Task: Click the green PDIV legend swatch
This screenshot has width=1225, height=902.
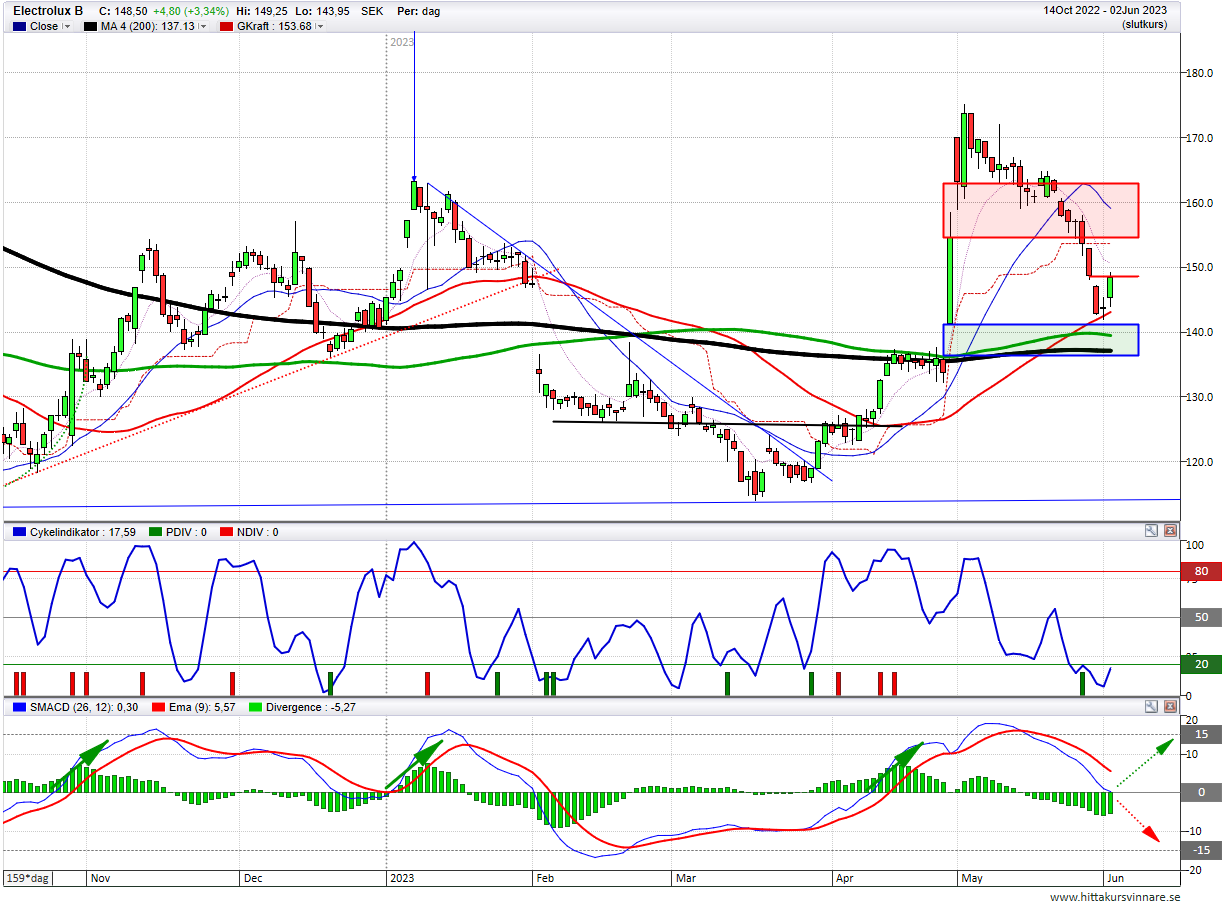Action: [x=156, y=532]
